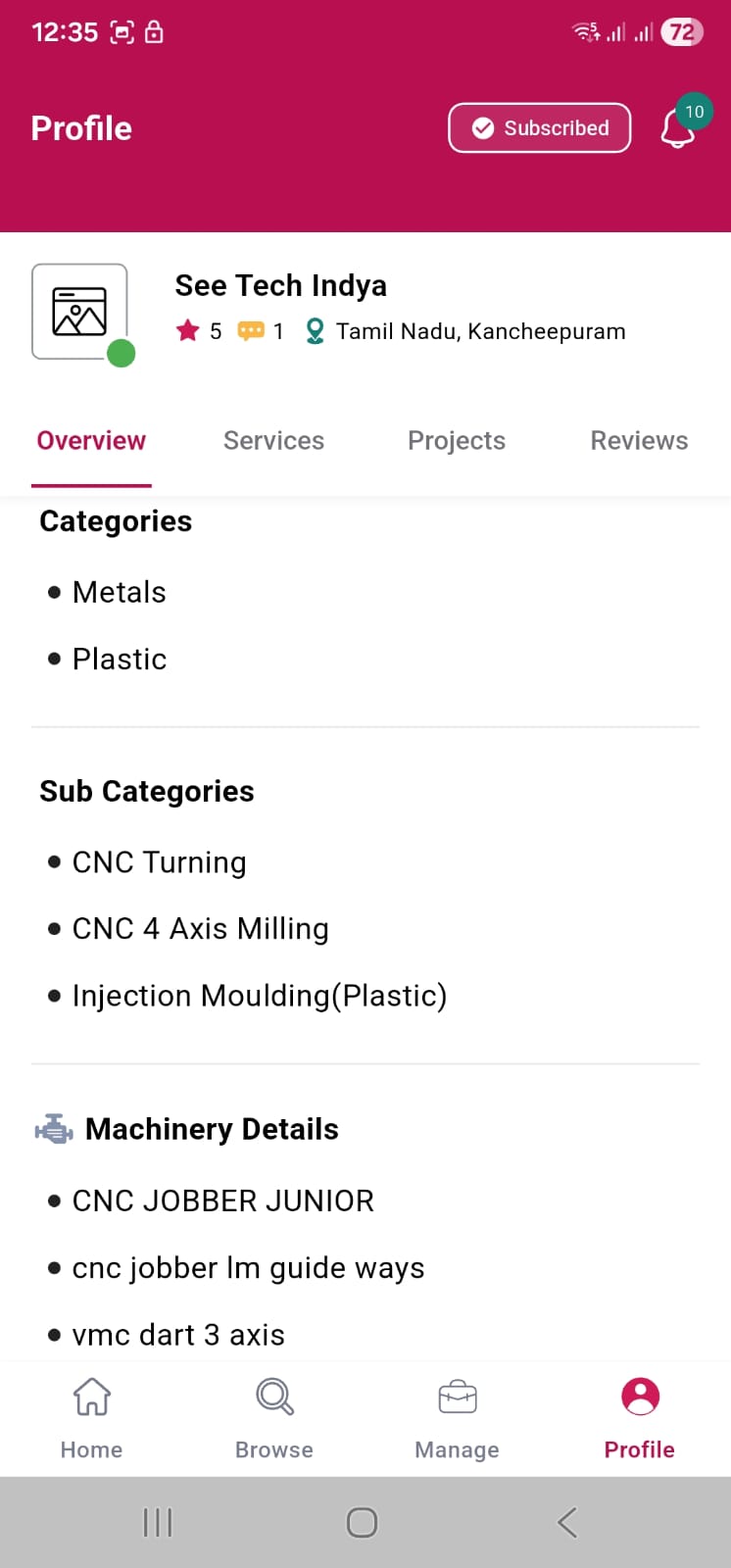The height and width of the screenshot is (1568, 731).
Task: Tap the Machinery Details engine icon
Action: pos(54,1130)
